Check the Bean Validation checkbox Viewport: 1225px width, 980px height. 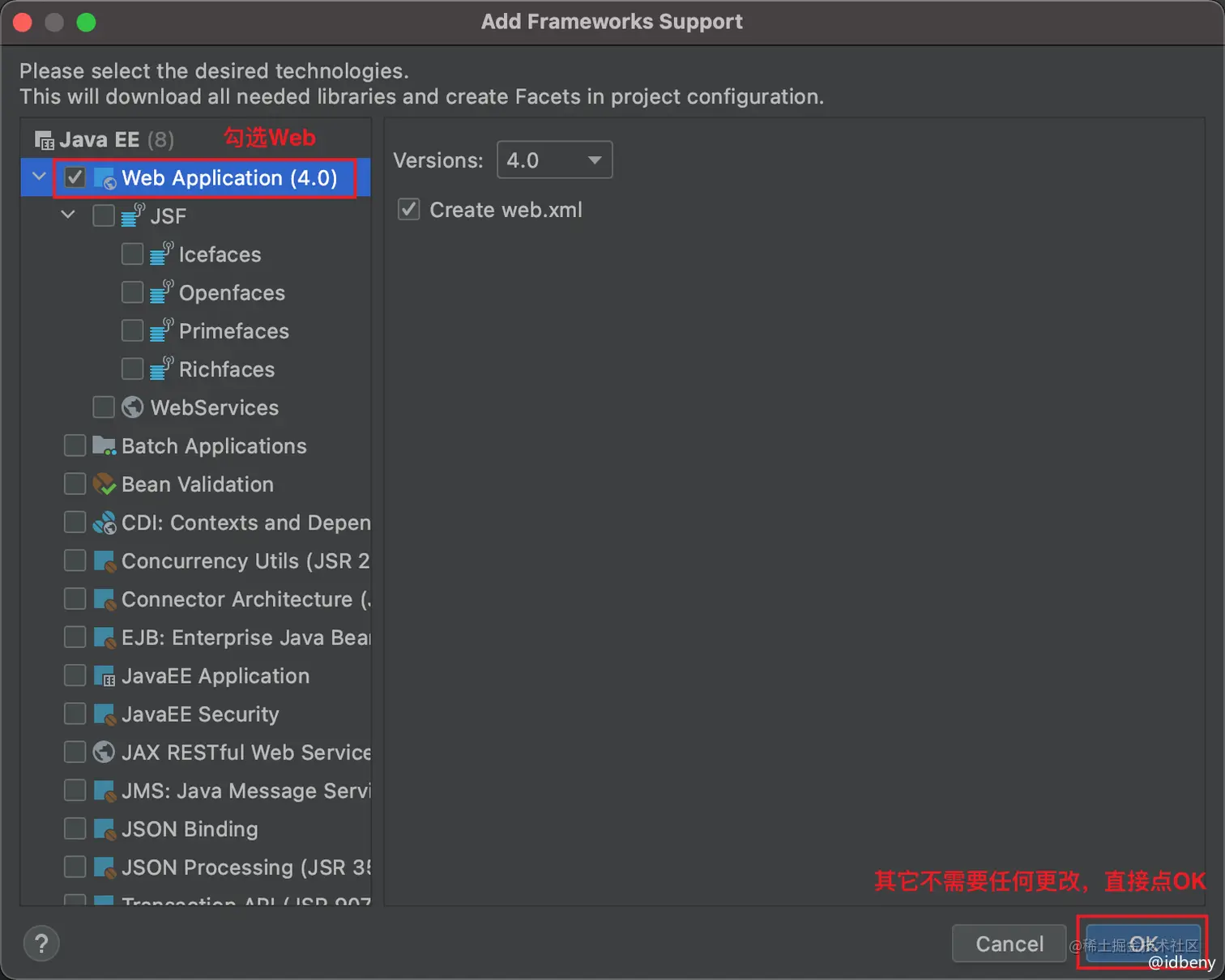[x=75, y=484]
